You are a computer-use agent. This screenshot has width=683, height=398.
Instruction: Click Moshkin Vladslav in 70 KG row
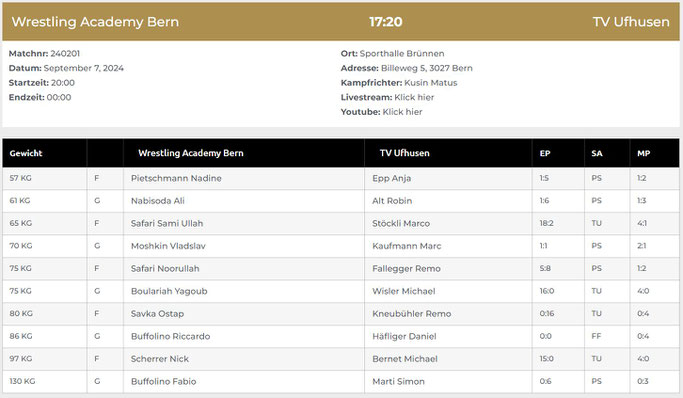(168, 246)
